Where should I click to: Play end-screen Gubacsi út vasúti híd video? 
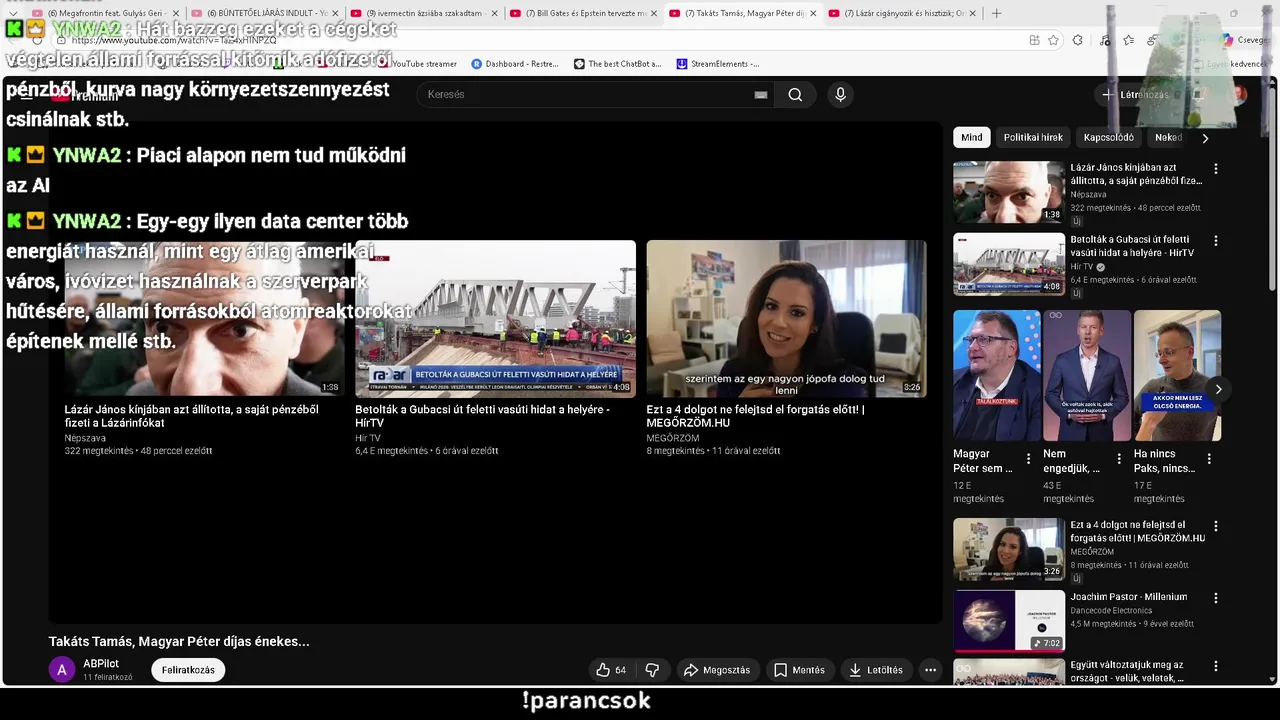point(495,318)
